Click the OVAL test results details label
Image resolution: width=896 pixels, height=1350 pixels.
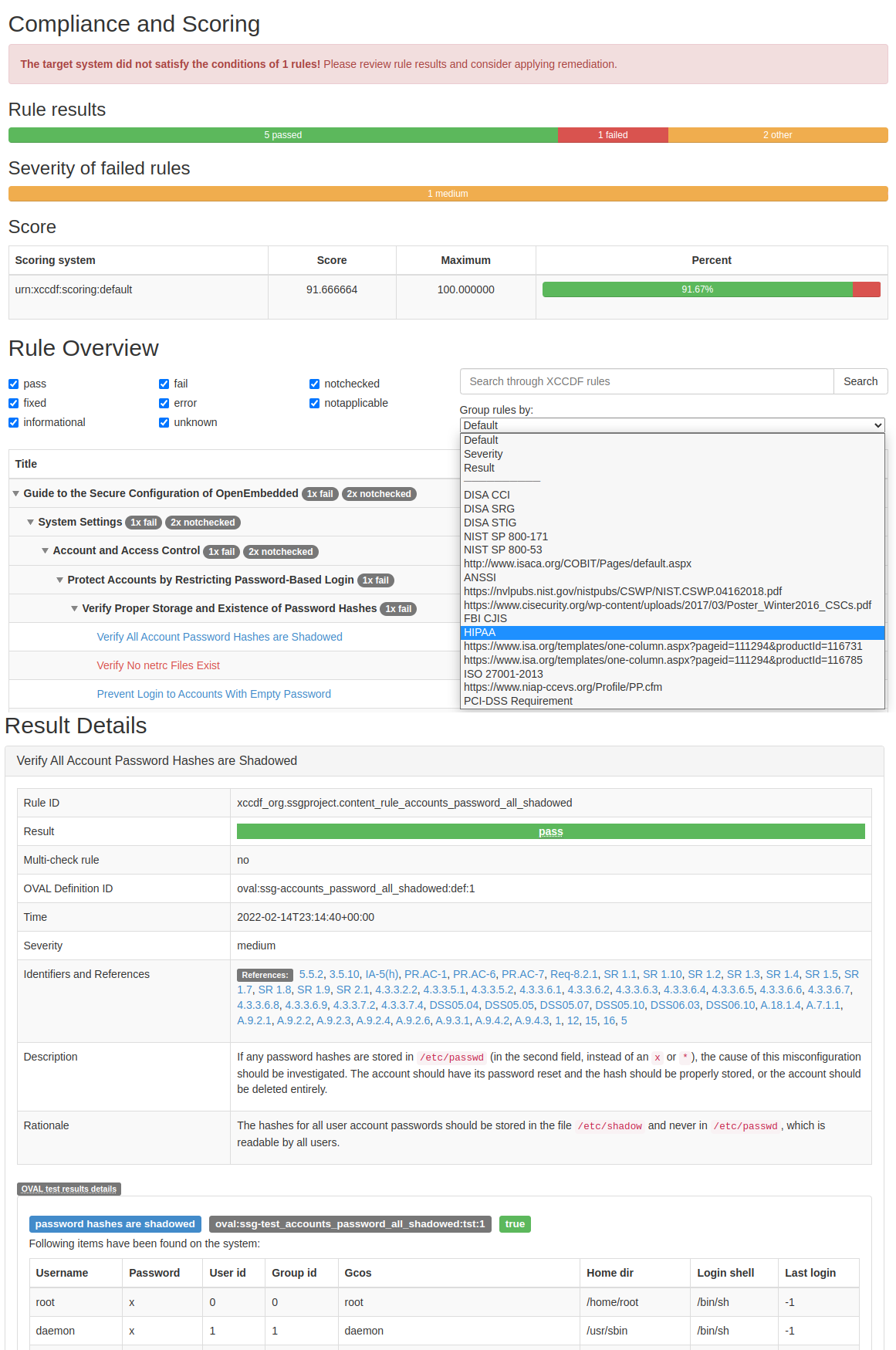click(x=69, y=1189)
